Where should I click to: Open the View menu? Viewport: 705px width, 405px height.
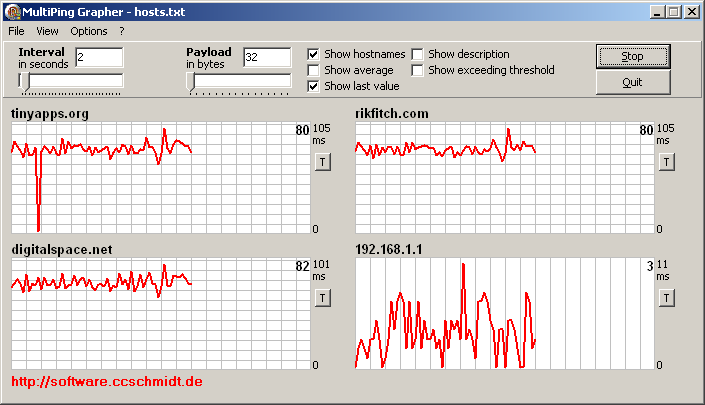point(47,31)
